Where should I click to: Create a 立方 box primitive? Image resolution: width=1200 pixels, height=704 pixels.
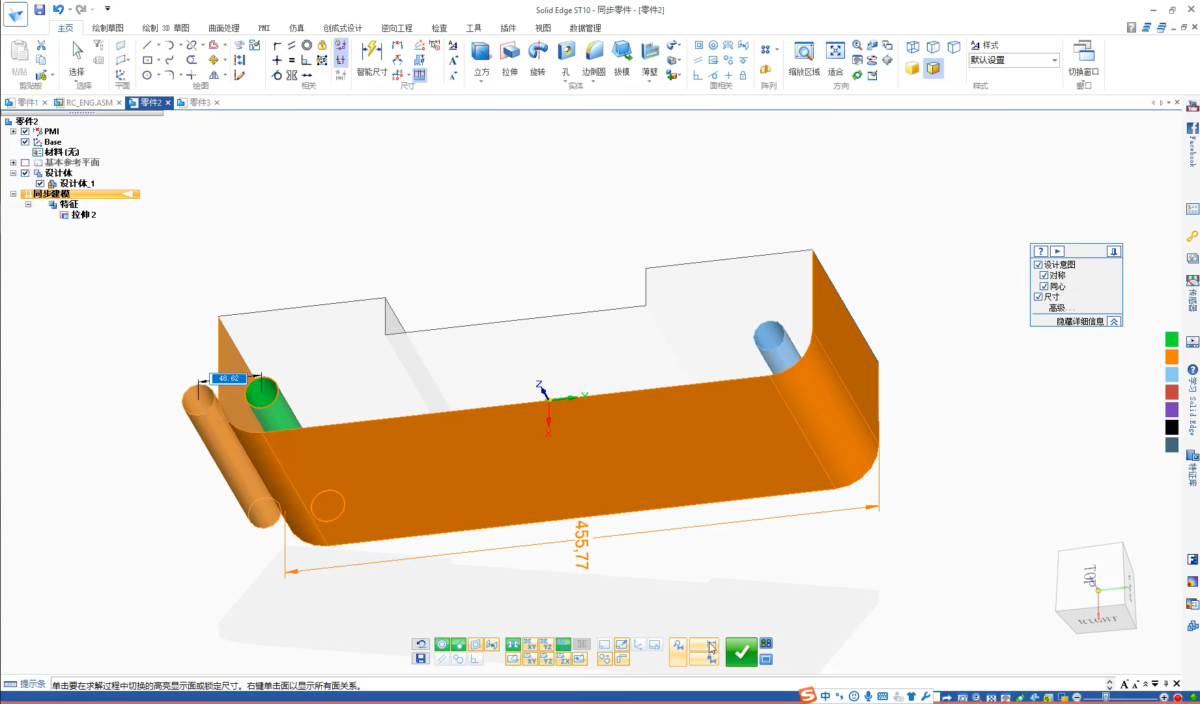(x=481, y=58)
